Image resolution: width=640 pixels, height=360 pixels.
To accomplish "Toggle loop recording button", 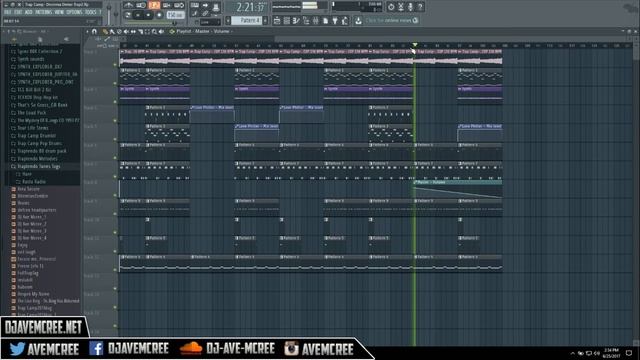I will tap(179, 5).
